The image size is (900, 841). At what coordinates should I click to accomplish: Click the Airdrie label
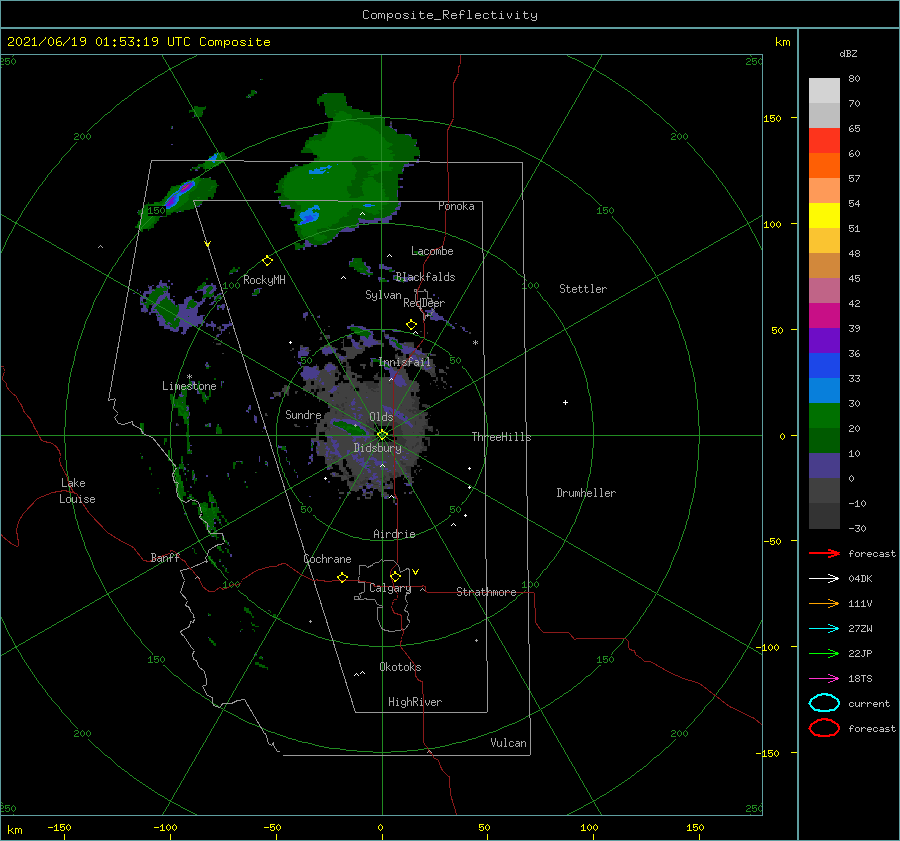click(x=394, y=534)
